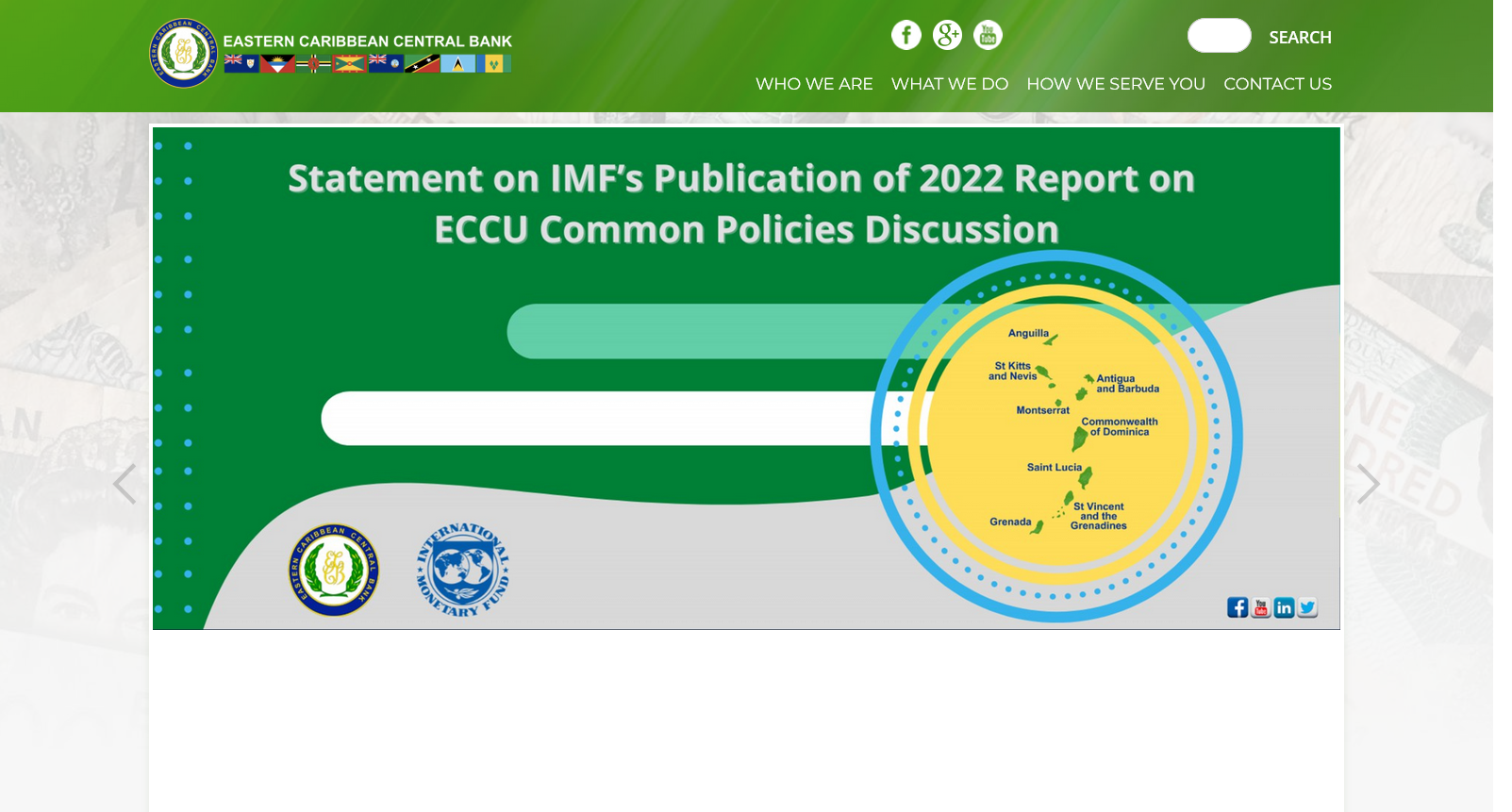Click the small Facebook icon on the banner
This screenshot has height=812, width=1512.
click(1237, 607)
